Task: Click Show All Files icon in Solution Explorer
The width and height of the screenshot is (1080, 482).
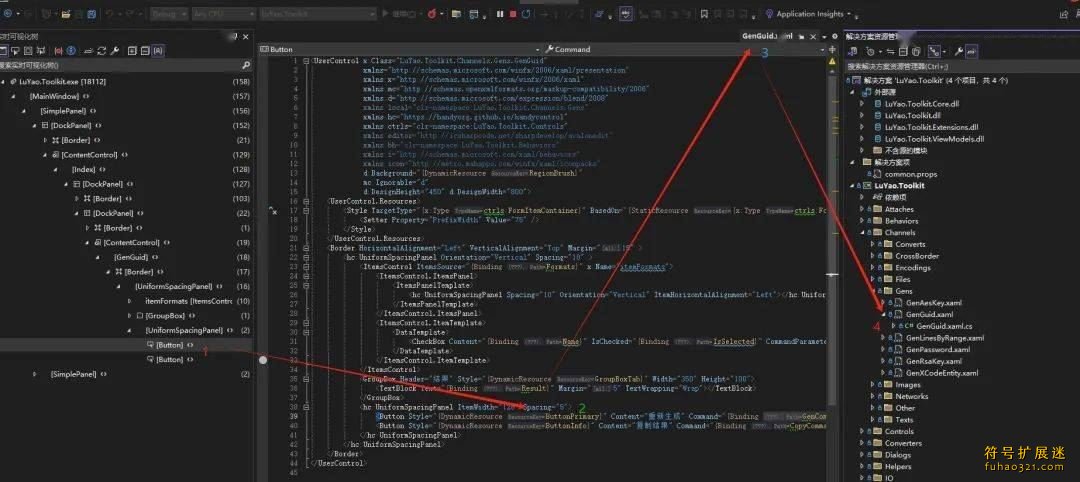Action: [915, 52]
